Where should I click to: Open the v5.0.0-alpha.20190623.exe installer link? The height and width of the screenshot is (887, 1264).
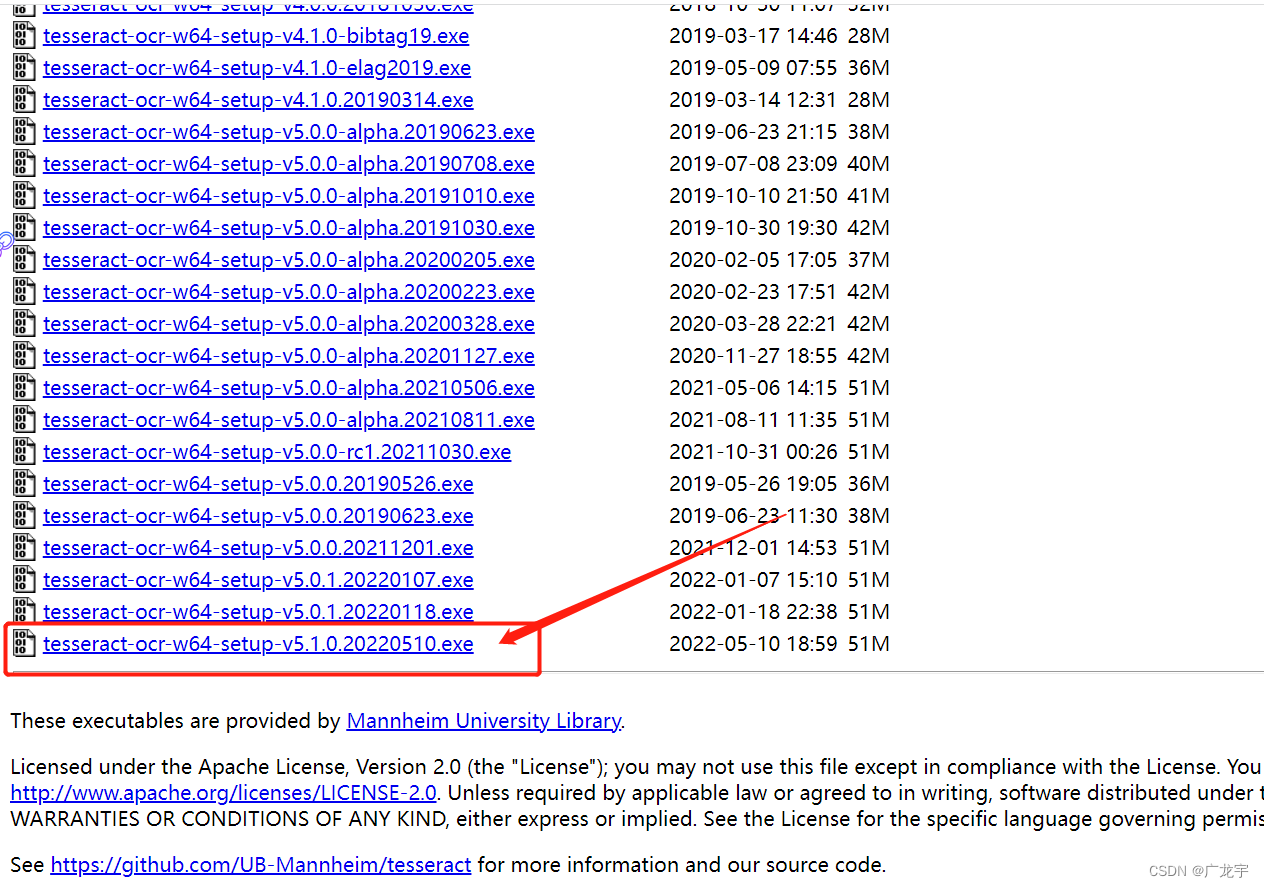point(289,132)
